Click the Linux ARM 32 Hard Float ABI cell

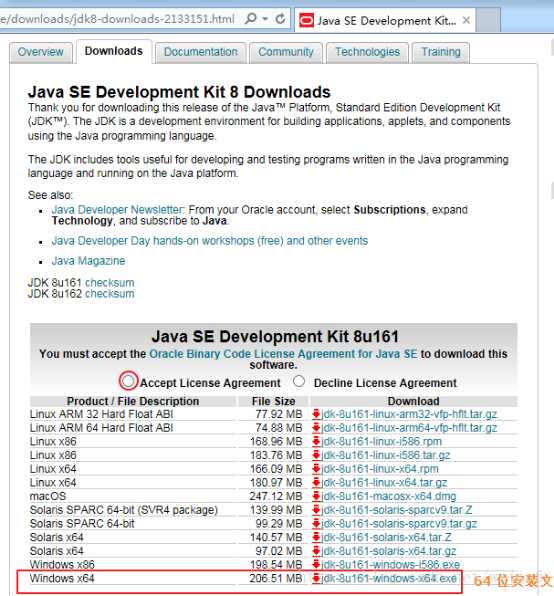point(101,414)
